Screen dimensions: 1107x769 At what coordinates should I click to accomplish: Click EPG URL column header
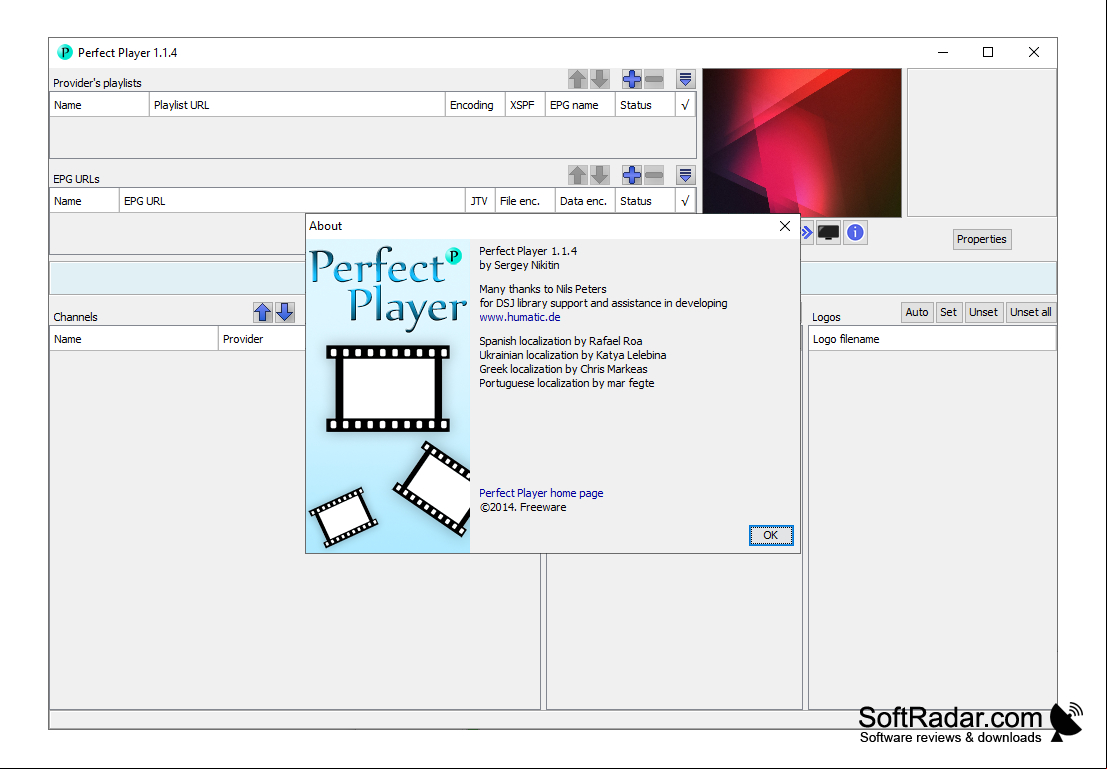292,201
